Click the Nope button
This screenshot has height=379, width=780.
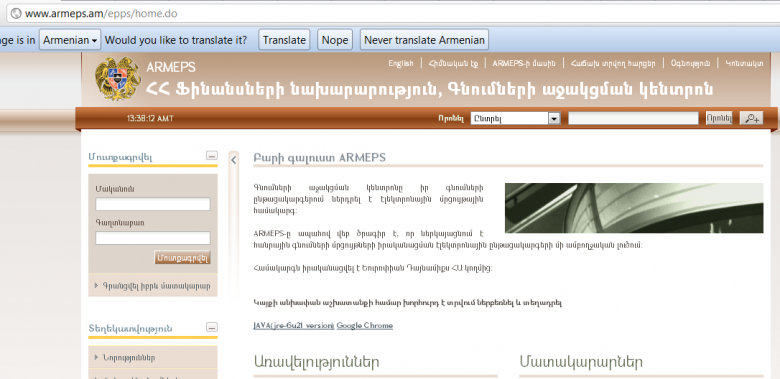coord(335,40)
